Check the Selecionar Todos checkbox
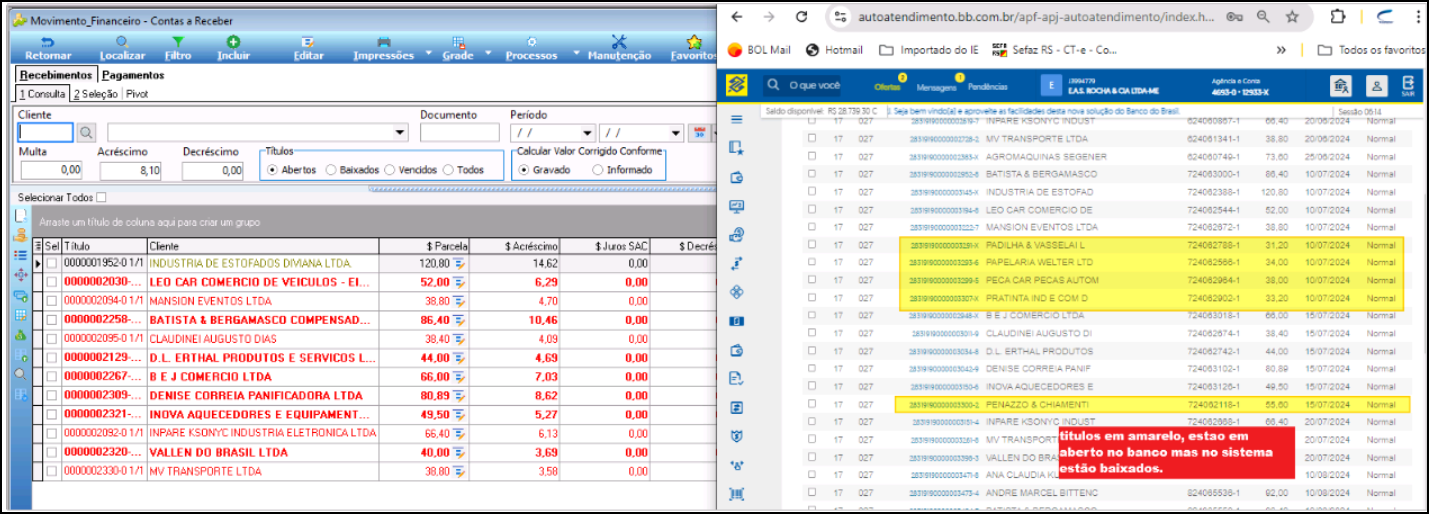The height and width of the screenshot is (514, 1429). (x=101, y=197)
